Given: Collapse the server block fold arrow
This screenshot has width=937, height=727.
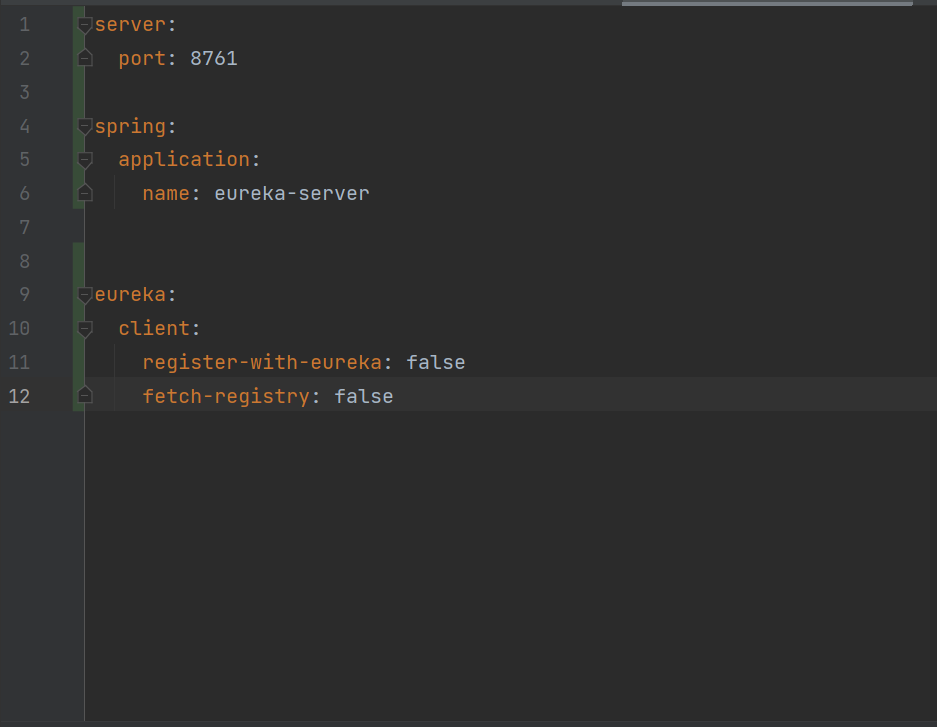Looking at the screenshot, I should coord(84,24).
